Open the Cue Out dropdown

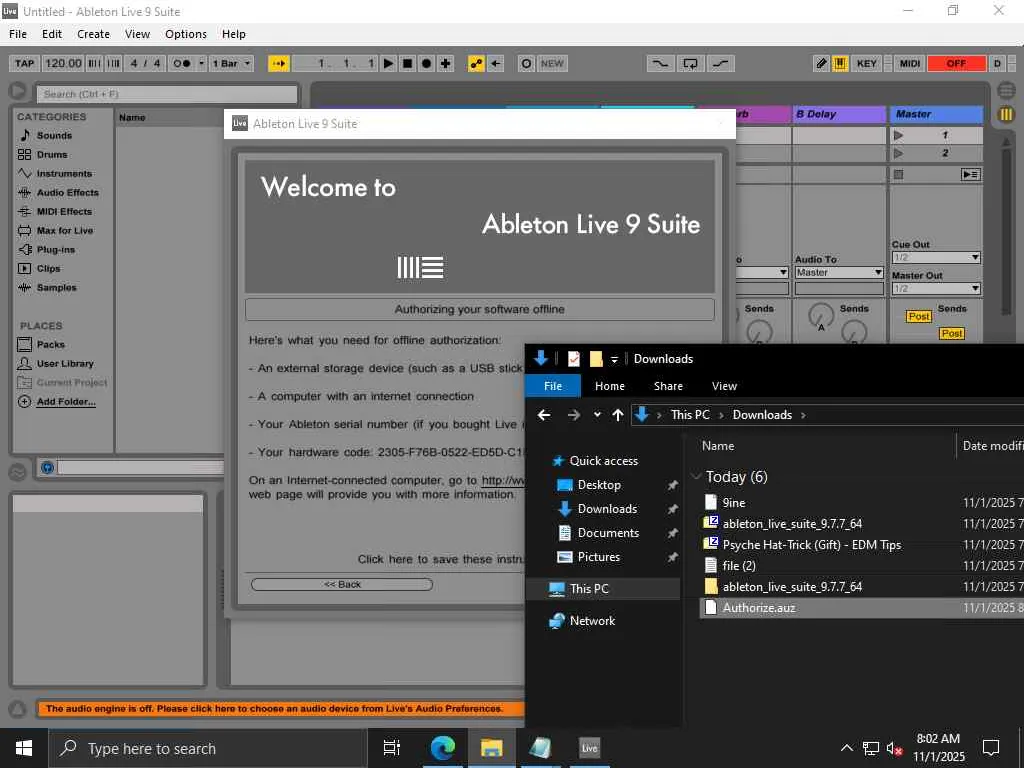pos(936,257)
